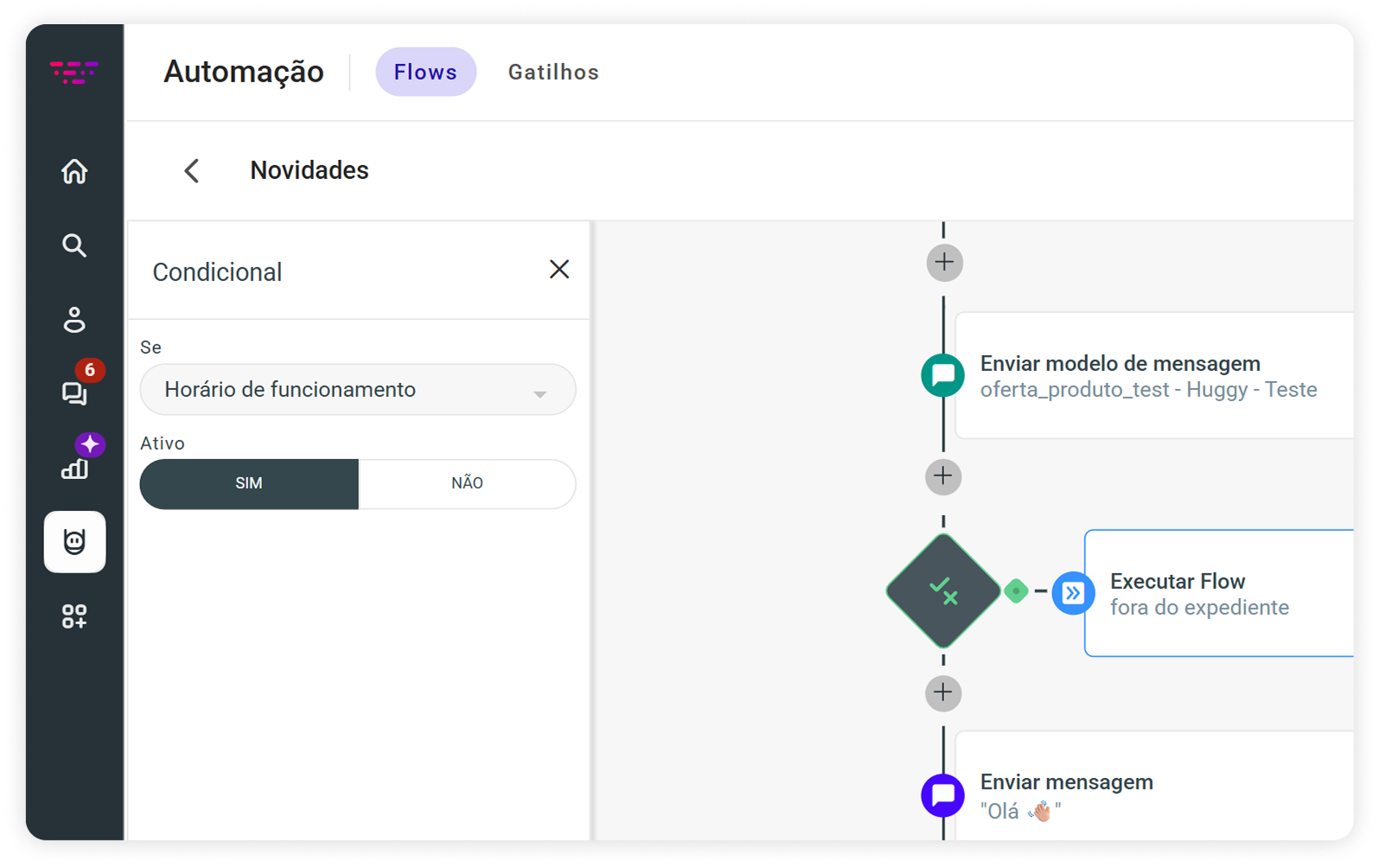
Task: Add step below the conditional node
Action: (943, 692)
